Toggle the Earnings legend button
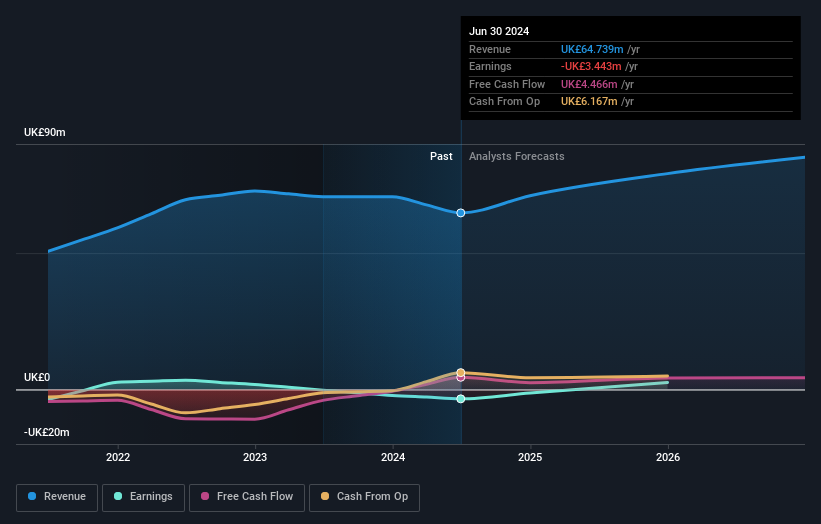The width and height of the screenshot is (821, 524). point(143,497)
